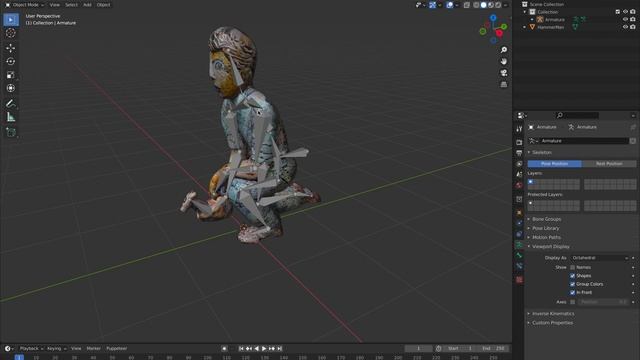Expand the Motion Paths panel

pyautogui.click(x=546, y=237)
